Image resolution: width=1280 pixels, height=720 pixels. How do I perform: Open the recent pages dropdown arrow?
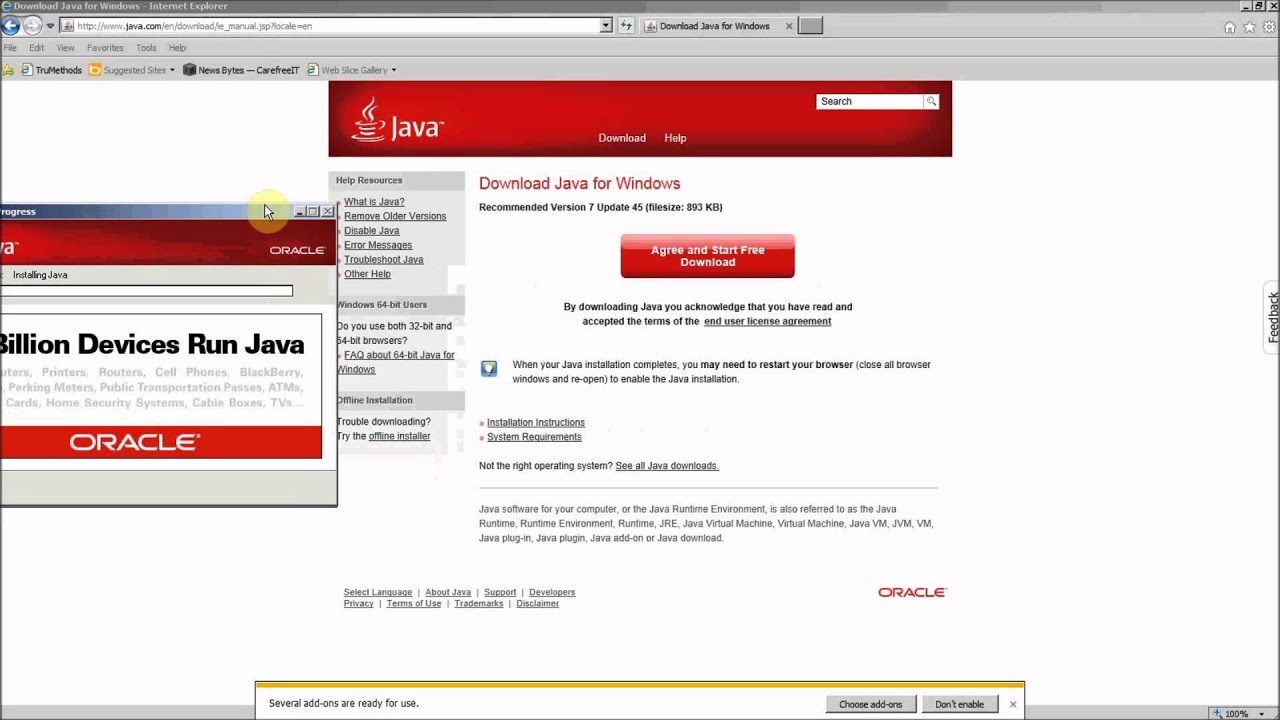(x=50, y=26)
